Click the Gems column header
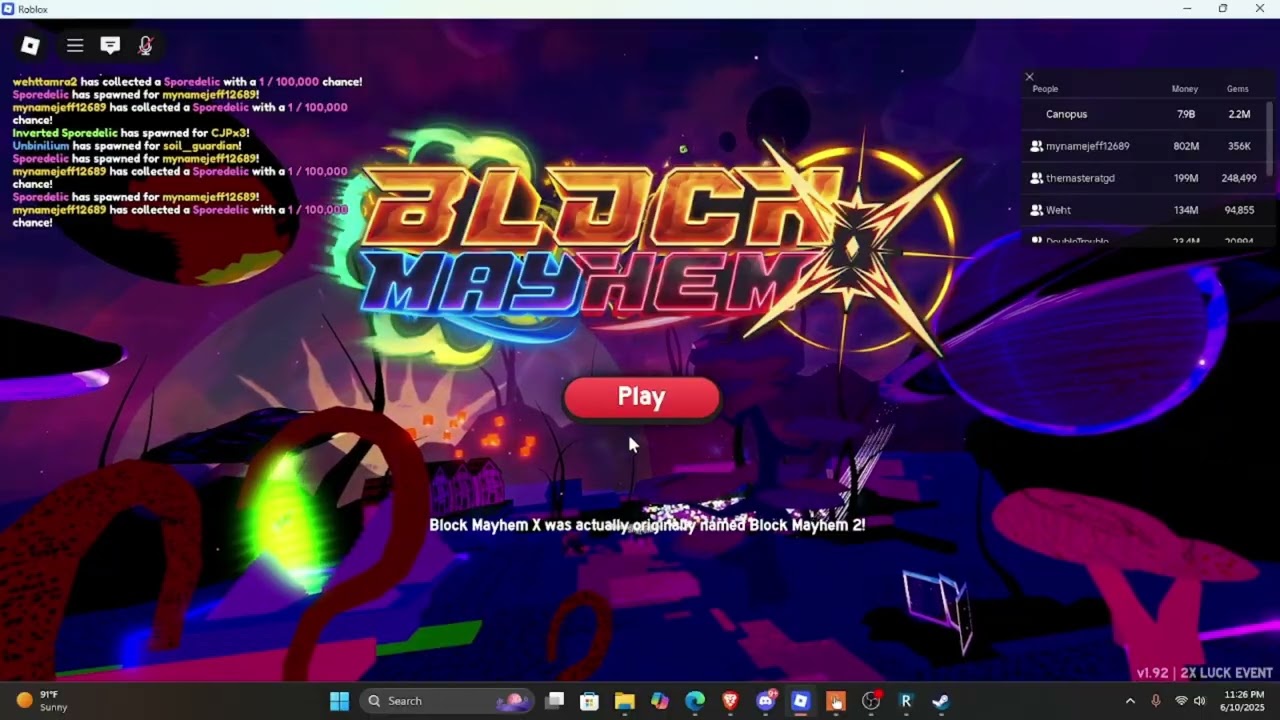1280x720 pixels. coord(1238,89)
